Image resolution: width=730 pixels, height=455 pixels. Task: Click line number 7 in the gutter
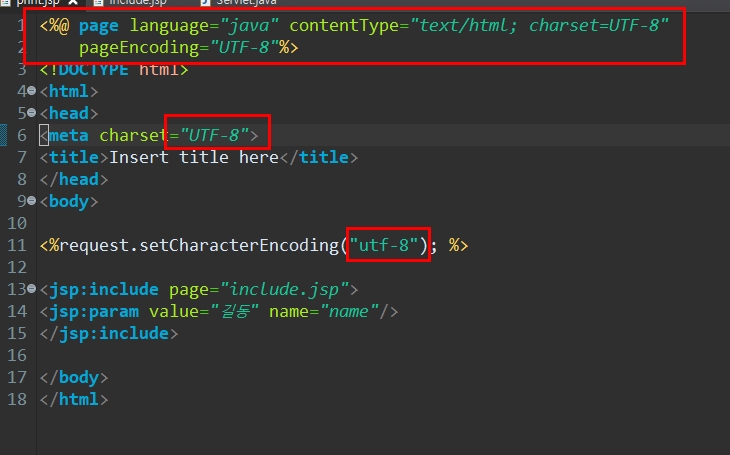22,157
